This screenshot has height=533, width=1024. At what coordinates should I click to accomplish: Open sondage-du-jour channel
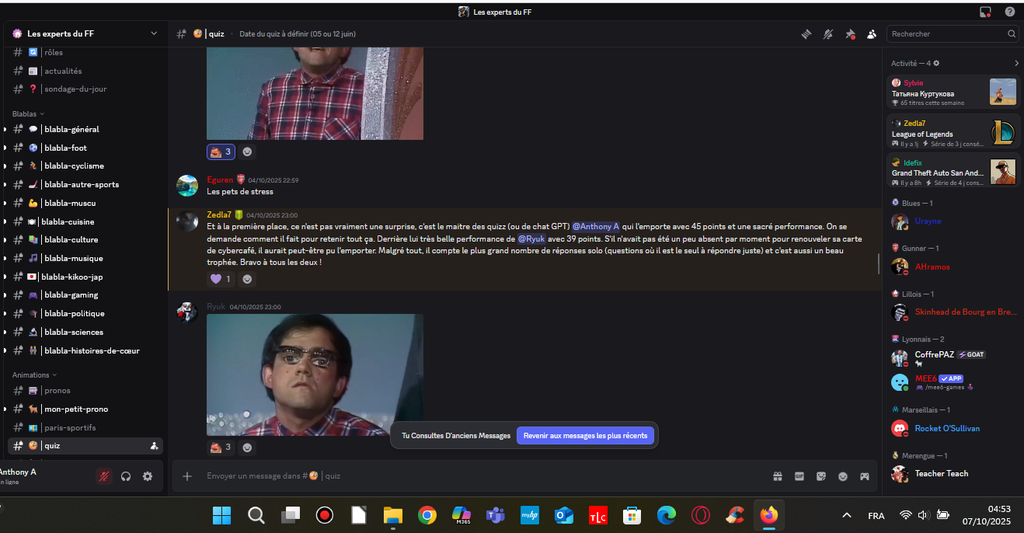point(84,89)
